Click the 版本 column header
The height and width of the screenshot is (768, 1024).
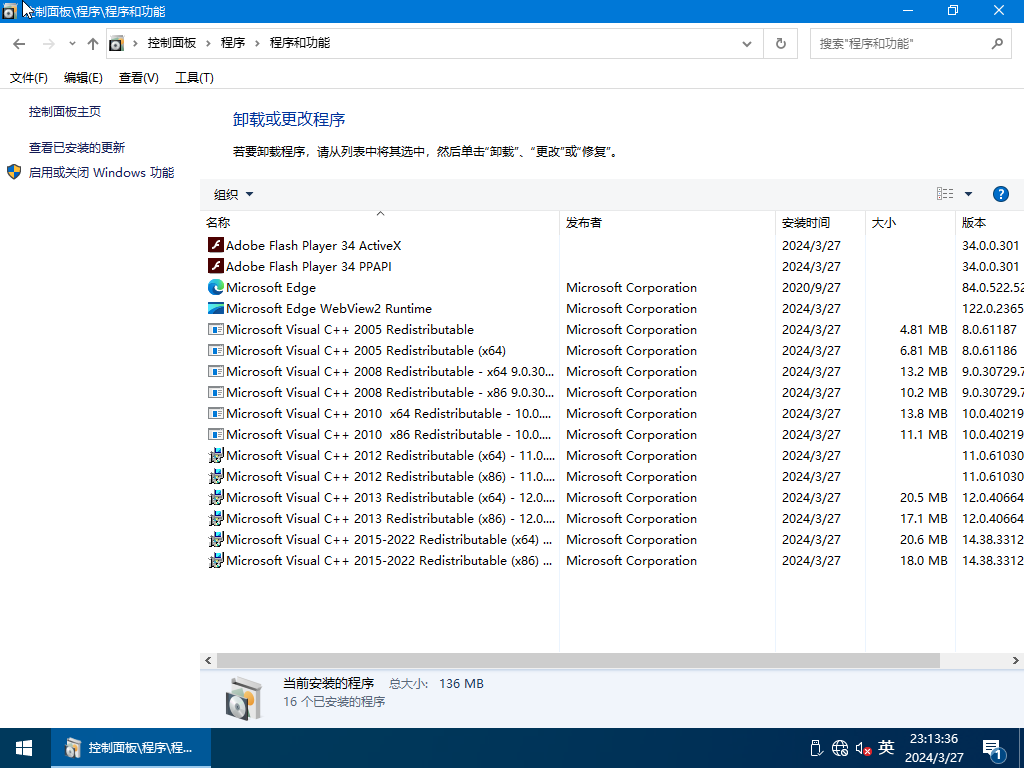coord(989,222)
